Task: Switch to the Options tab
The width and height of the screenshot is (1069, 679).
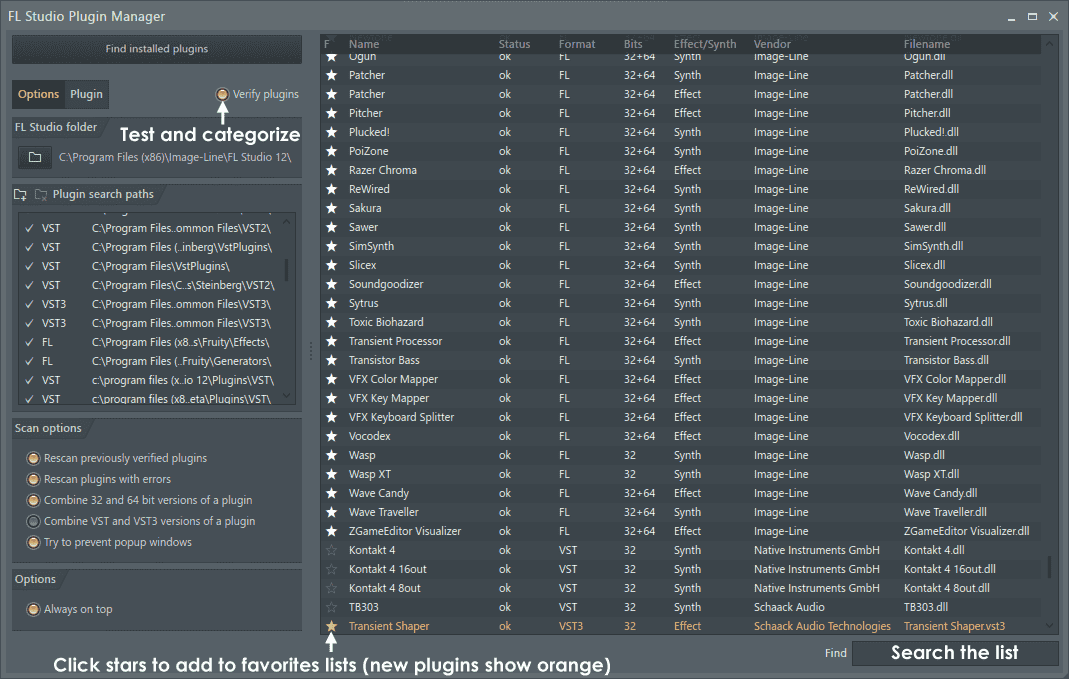Action: click(x=38, y=94)
